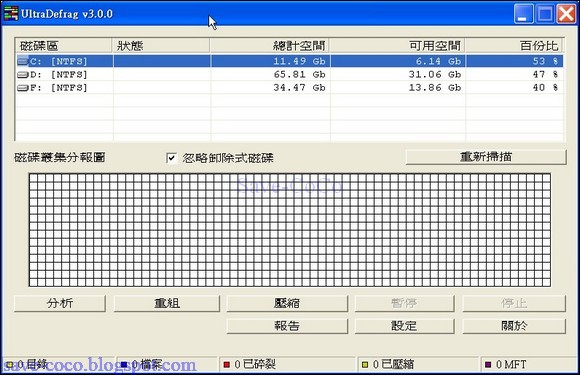Click the 重組 defragment button

(x=166, y=303)
